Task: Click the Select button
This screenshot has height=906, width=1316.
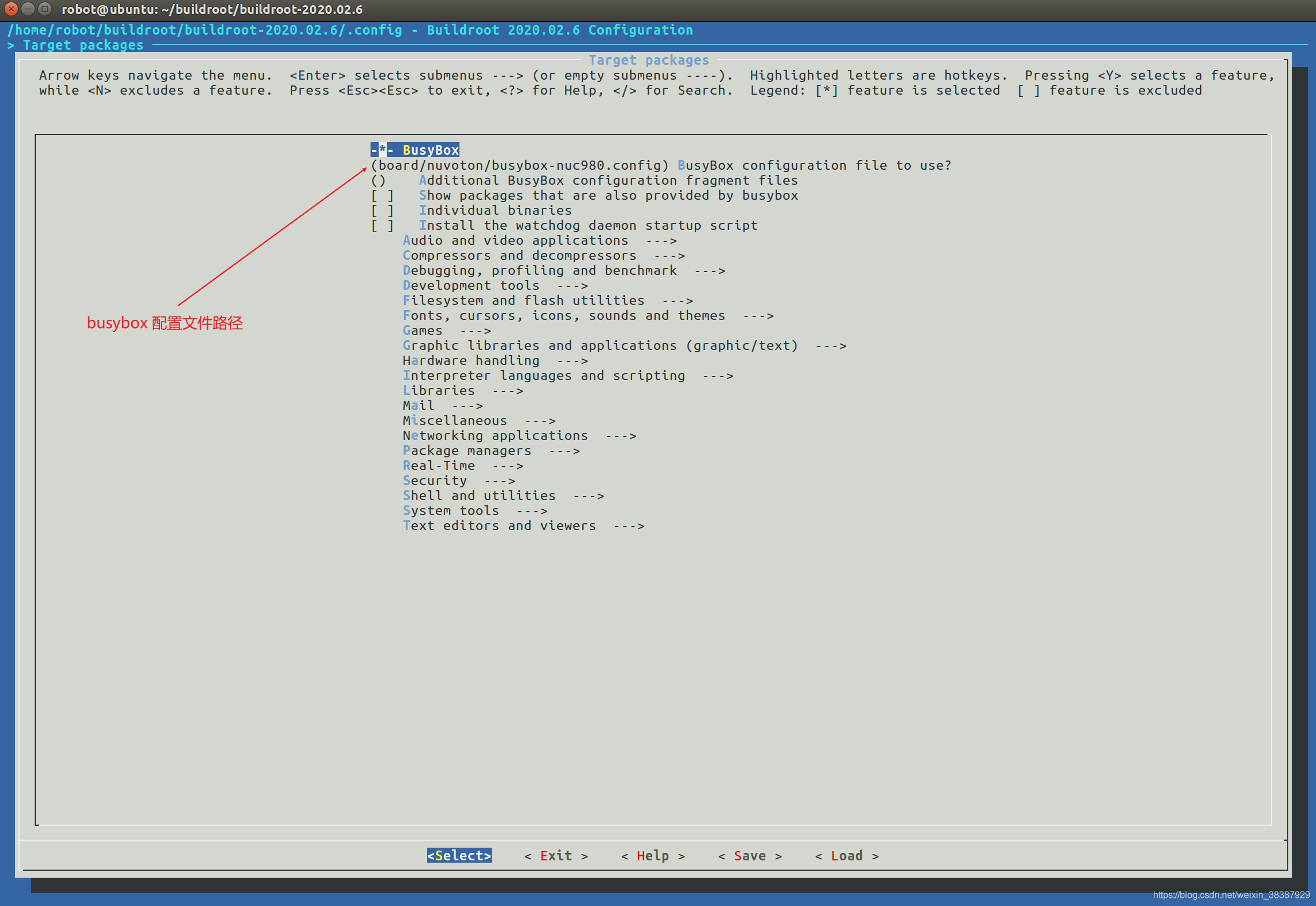Action: click(459, 855)
